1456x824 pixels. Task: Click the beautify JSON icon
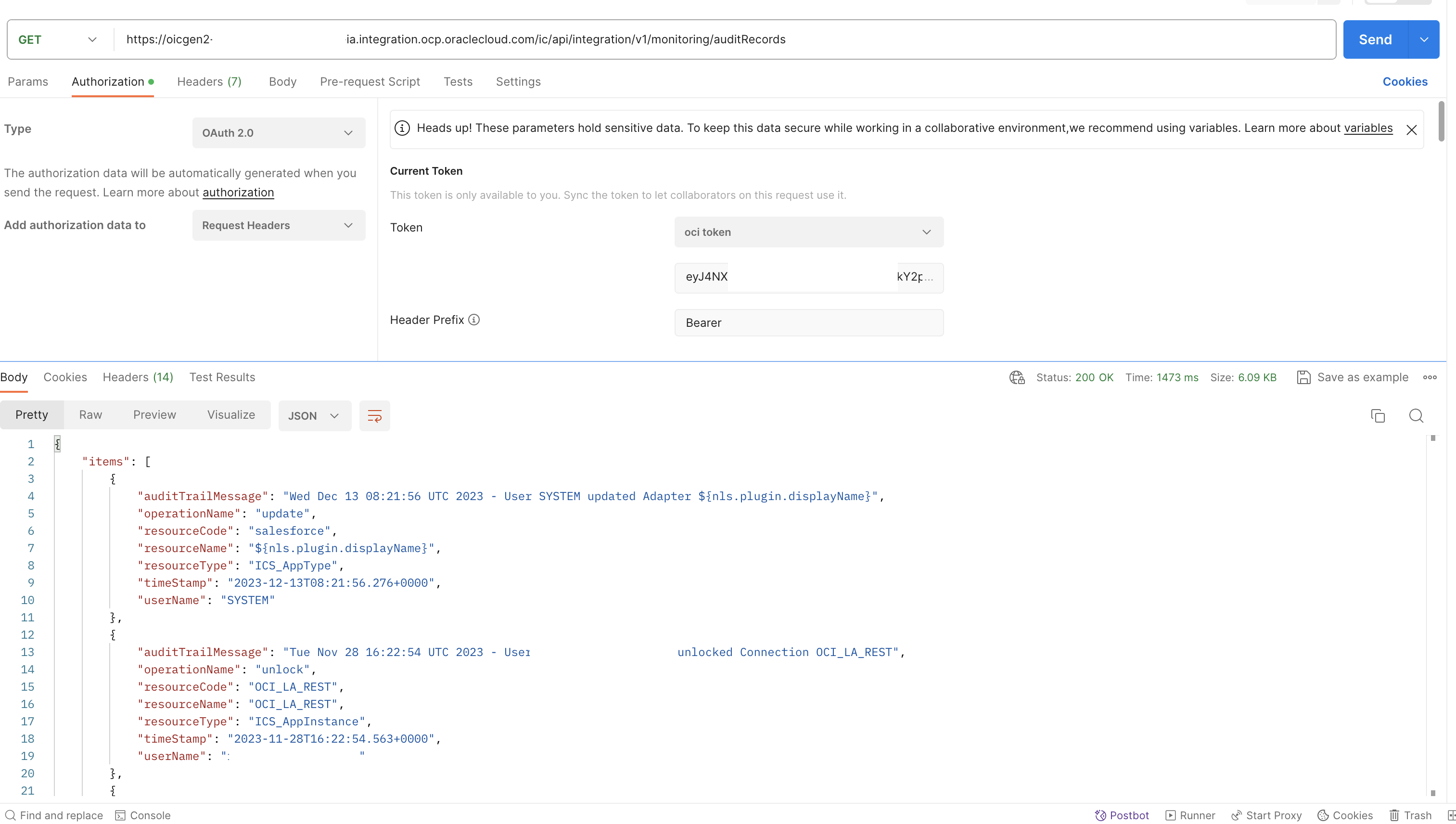[374, 415]
